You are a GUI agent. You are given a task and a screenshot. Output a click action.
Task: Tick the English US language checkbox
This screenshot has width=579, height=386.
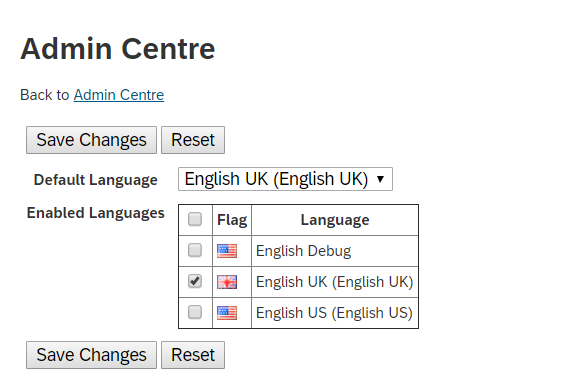[195, 312]
